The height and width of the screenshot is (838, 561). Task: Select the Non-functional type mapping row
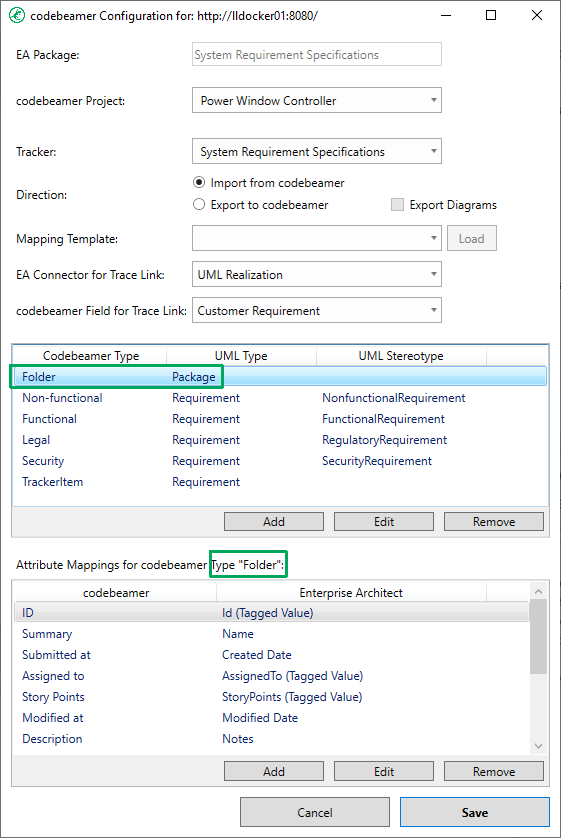pyautogui.click(x=280, y=398)
